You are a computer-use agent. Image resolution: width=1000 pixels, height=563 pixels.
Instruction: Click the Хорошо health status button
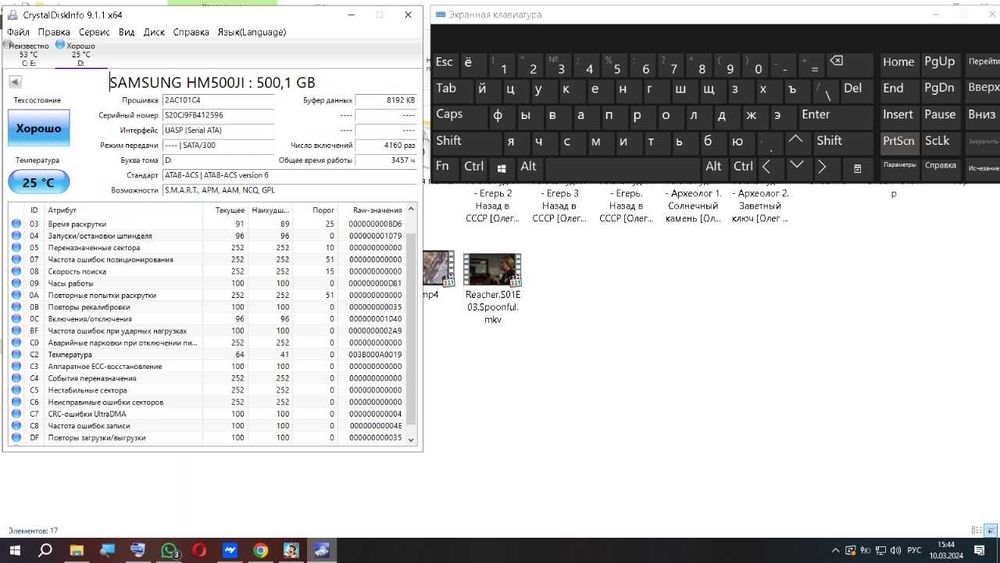click(39, 128)
